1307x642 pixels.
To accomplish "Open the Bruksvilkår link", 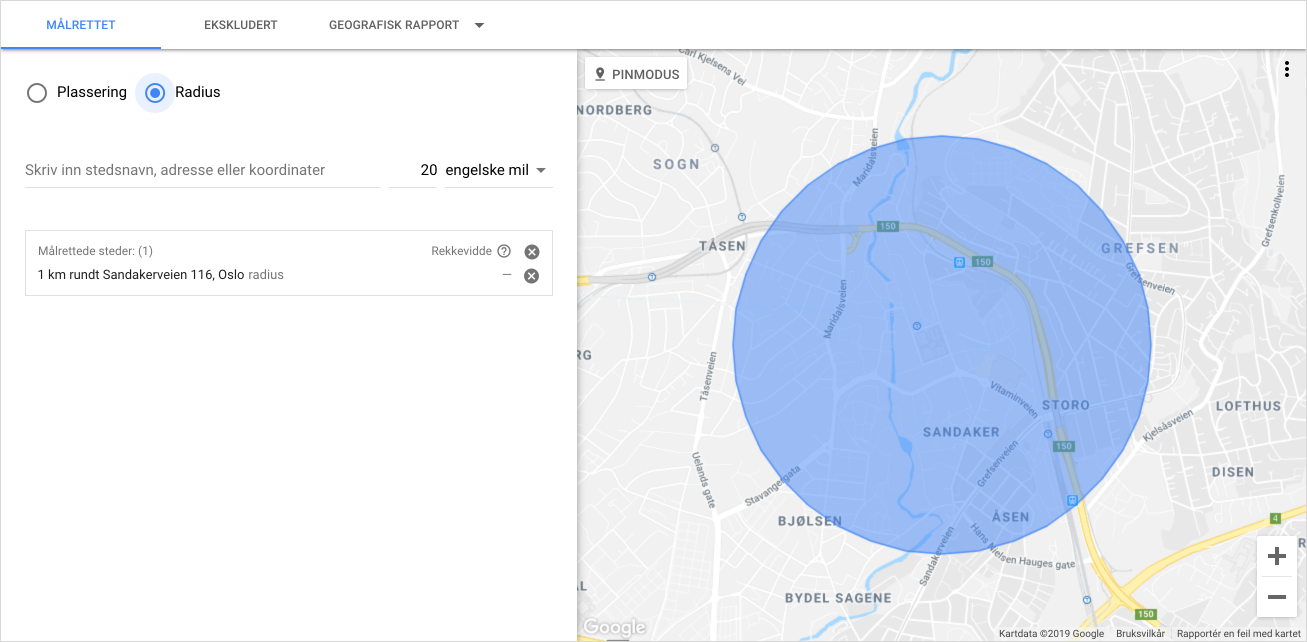I will tap(1140, 634).
